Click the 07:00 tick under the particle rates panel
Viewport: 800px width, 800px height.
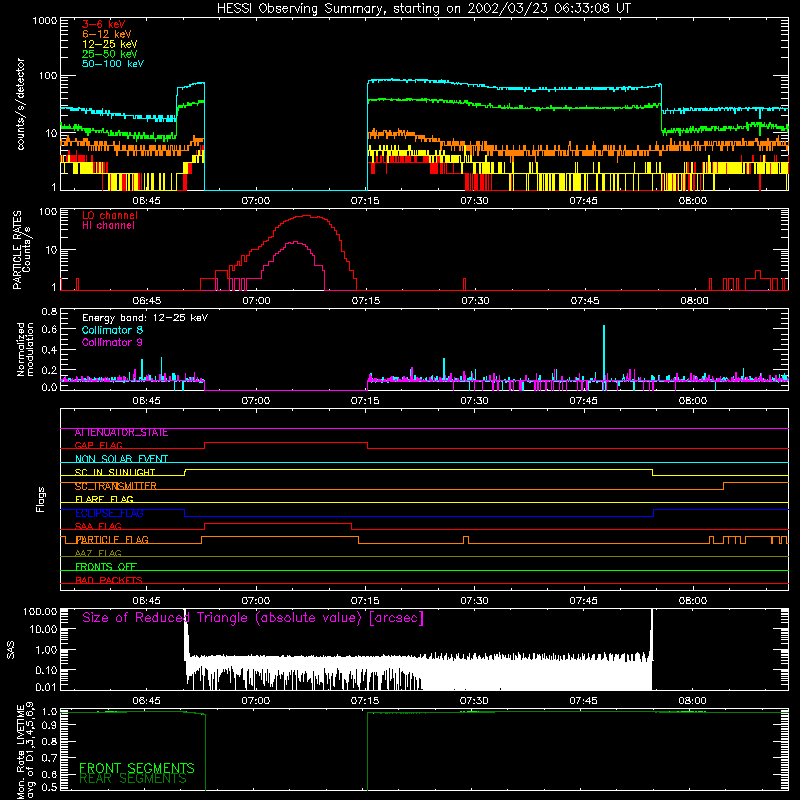coord(256,301)
